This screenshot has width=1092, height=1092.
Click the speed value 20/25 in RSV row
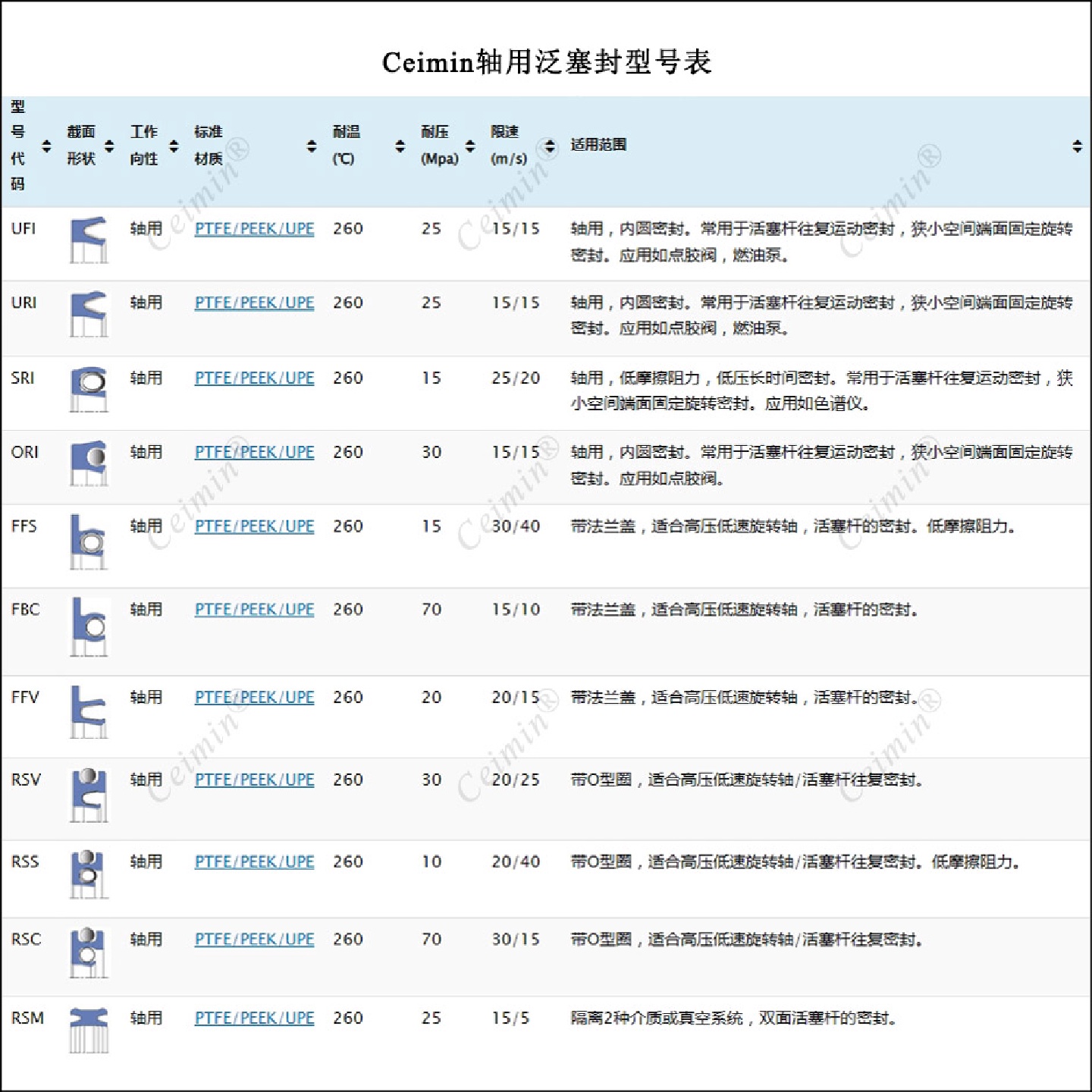[x=516, y=780]
